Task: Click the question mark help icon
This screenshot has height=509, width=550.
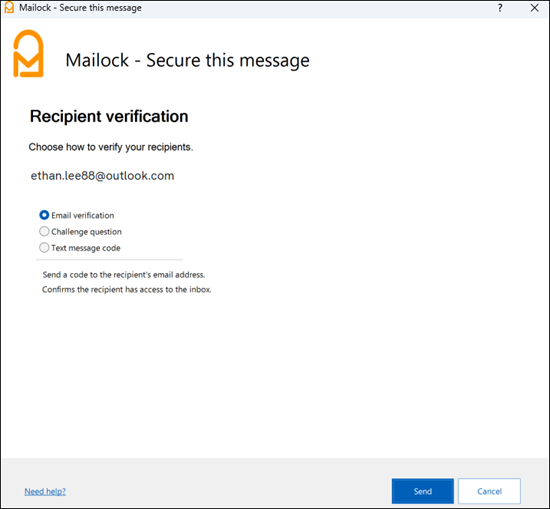Action: pyautogui.click(x=500, y=8)
